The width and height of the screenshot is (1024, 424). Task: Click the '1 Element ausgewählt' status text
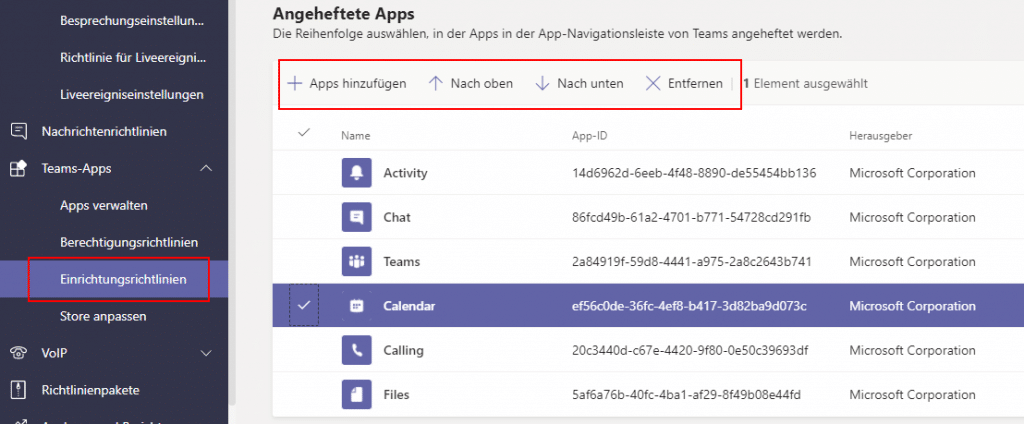tap(806, 84)
